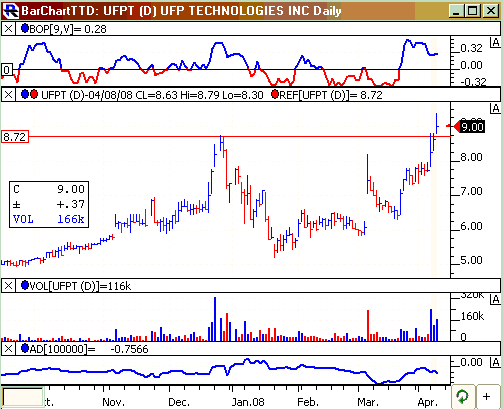Image resolution: width=503 pixels, height=409 pixels.
Task: Click the blue UFPT price series dot
Action: [25, 95]
